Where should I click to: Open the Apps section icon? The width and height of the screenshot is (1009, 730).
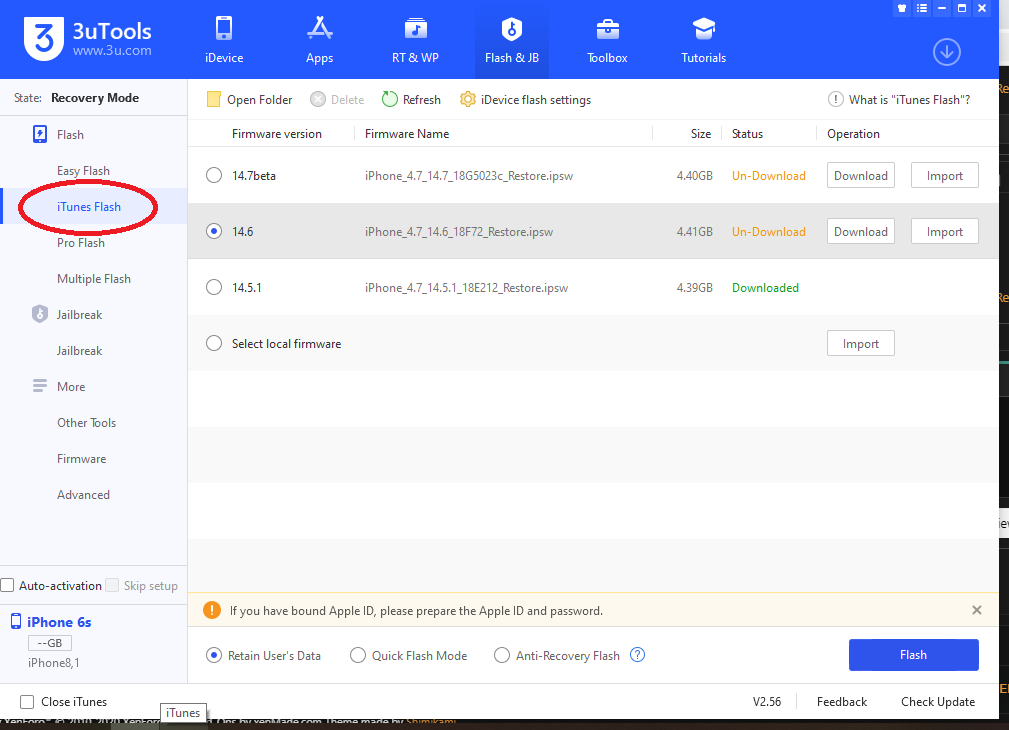click(319, 29)
